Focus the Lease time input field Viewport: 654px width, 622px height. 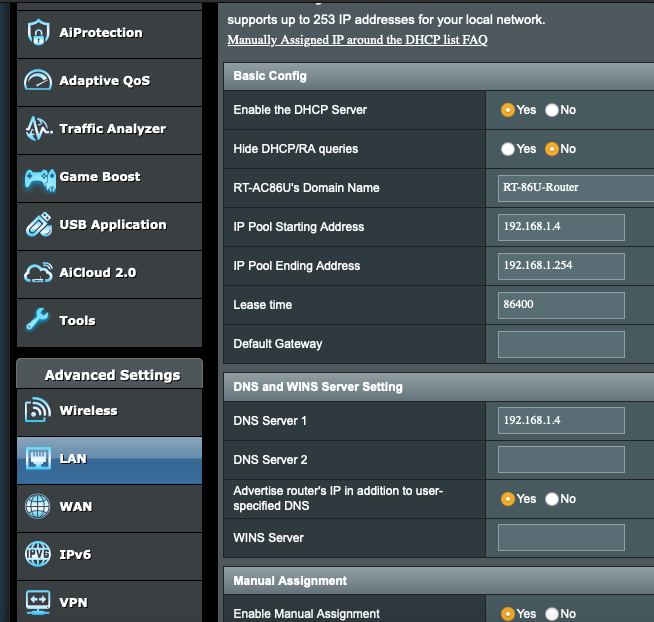click(x=561, y=305)
